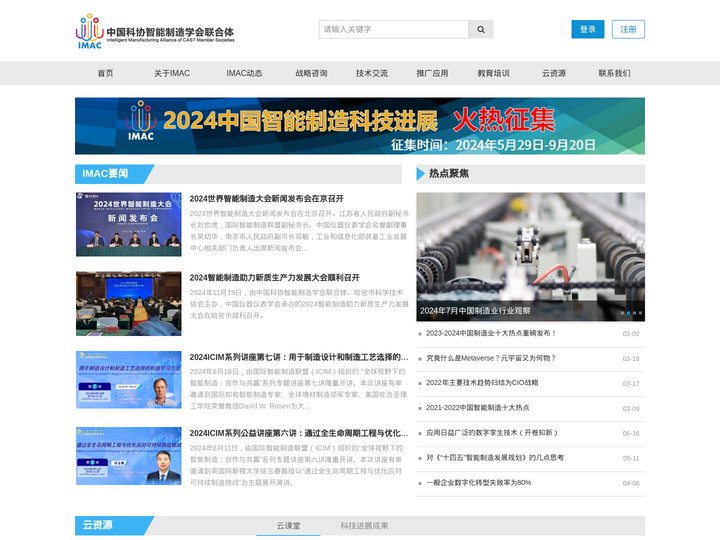
Task: Click date 02-02 in hot topics list
Action: [x=631, y=334]
